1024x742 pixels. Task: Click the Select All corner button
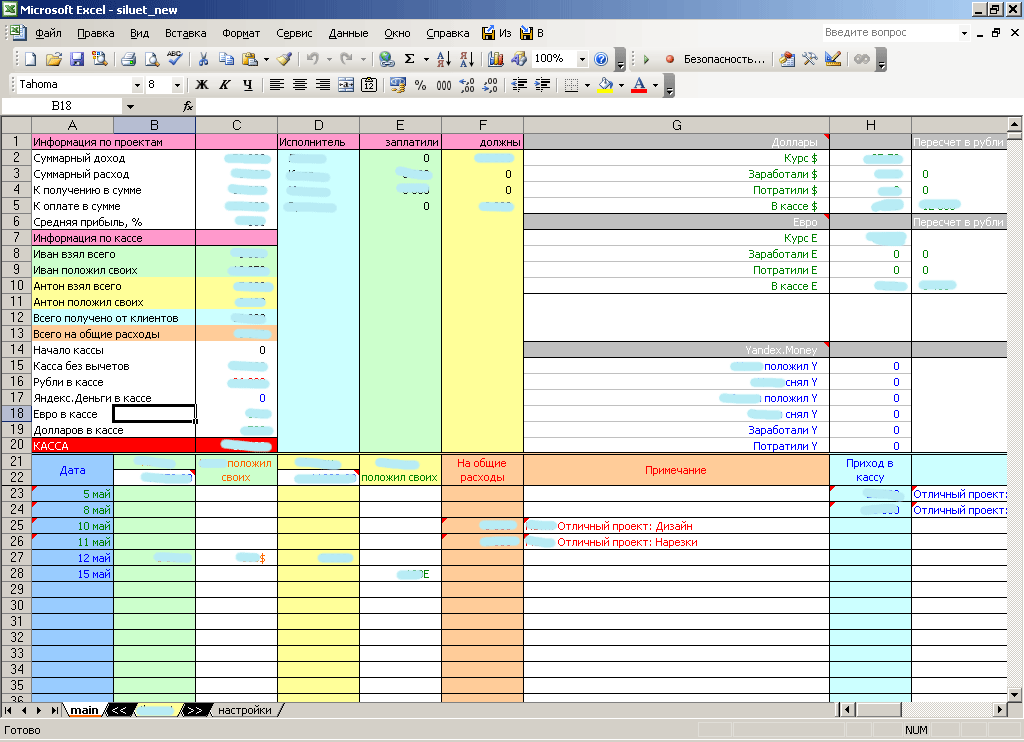click(16, 125)
